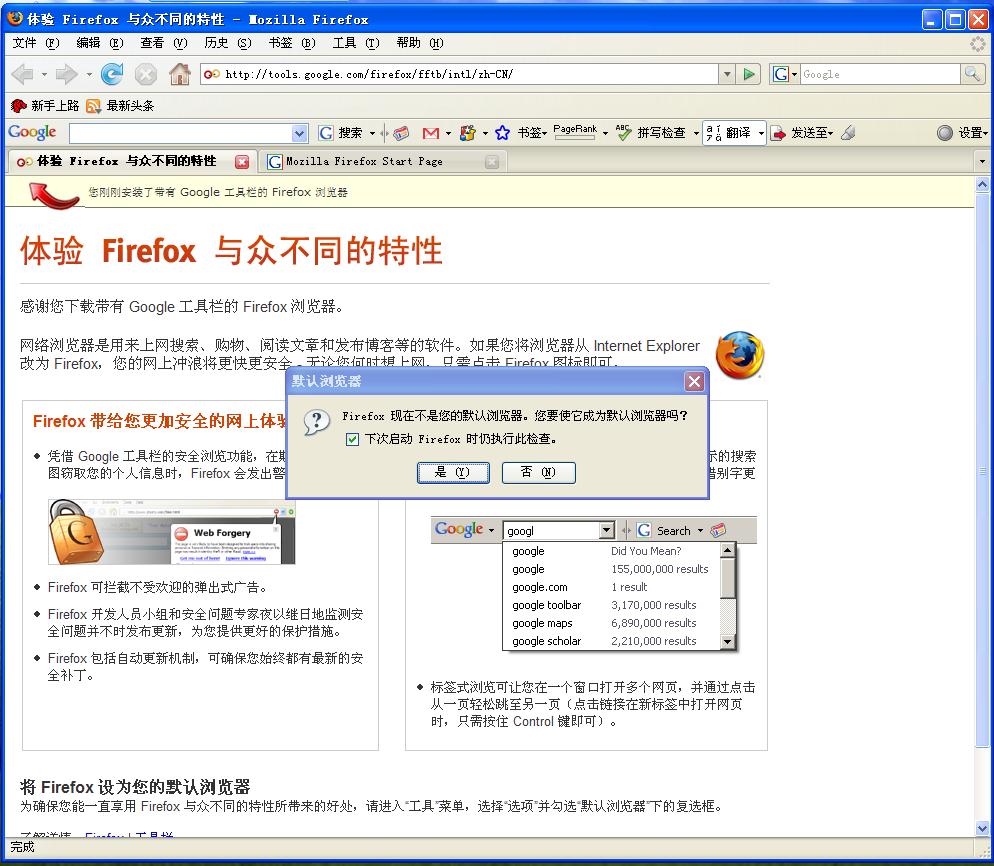This screenshot has height=866, width=994.
Task: Click the Google toolbar logo
Action: 32,132
